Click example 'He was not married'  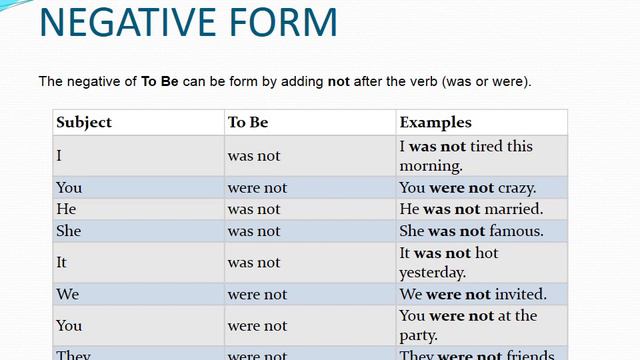point(471,209)
